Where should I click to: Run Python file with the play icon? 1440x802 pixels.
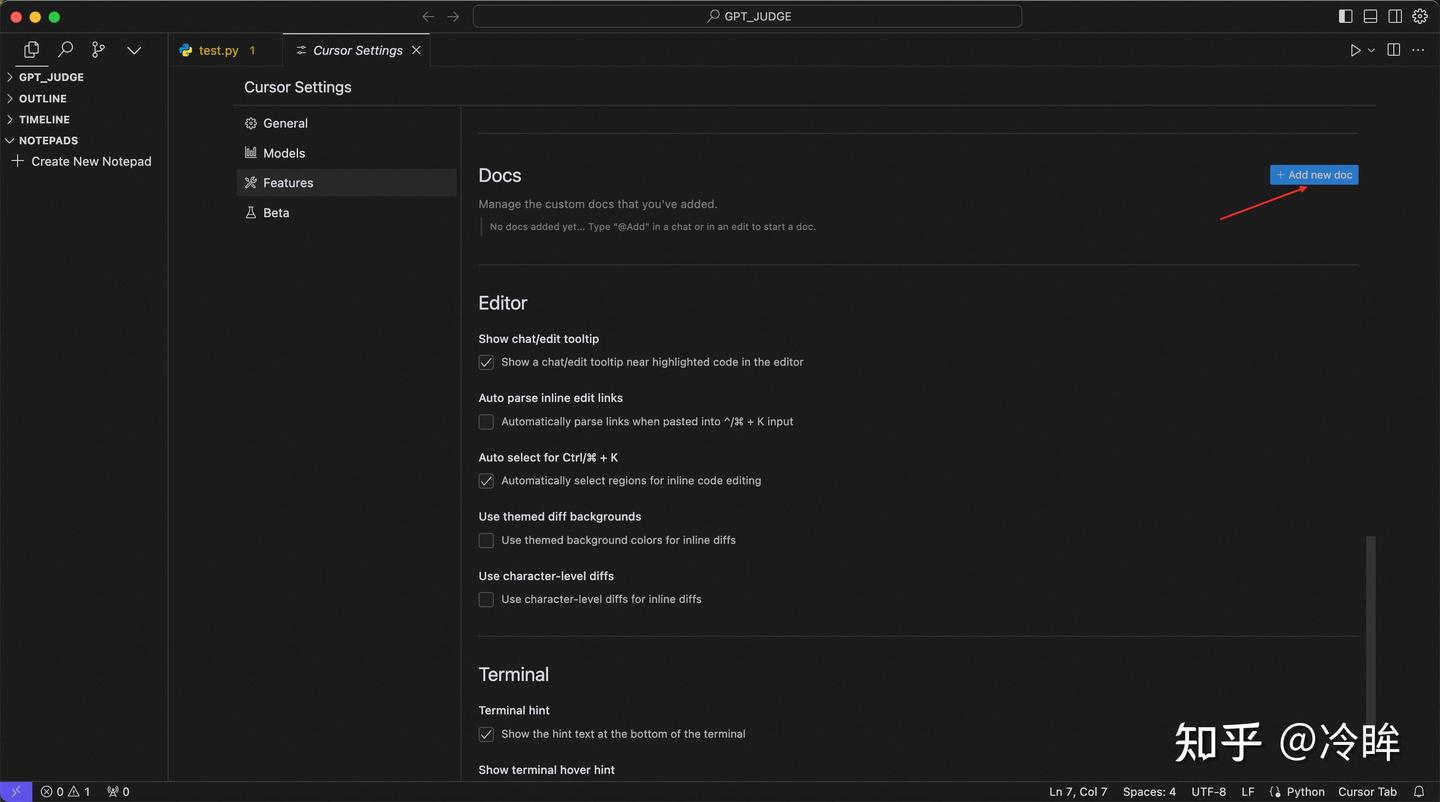coord(1355,50)
